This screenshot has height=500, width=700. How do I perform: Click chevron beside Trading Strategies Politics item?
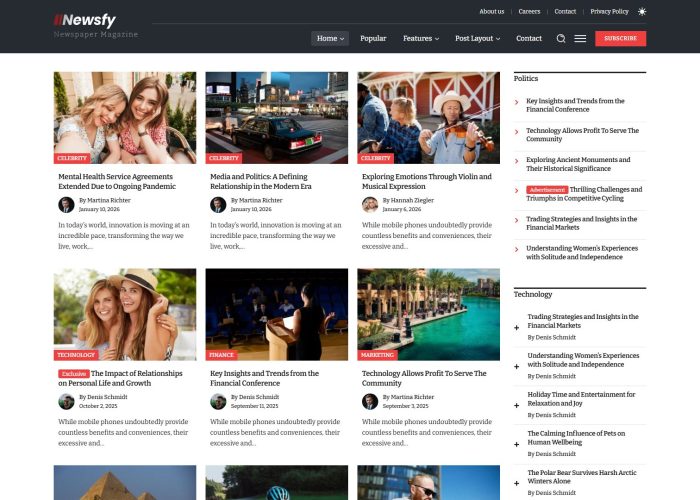[517, 220]
